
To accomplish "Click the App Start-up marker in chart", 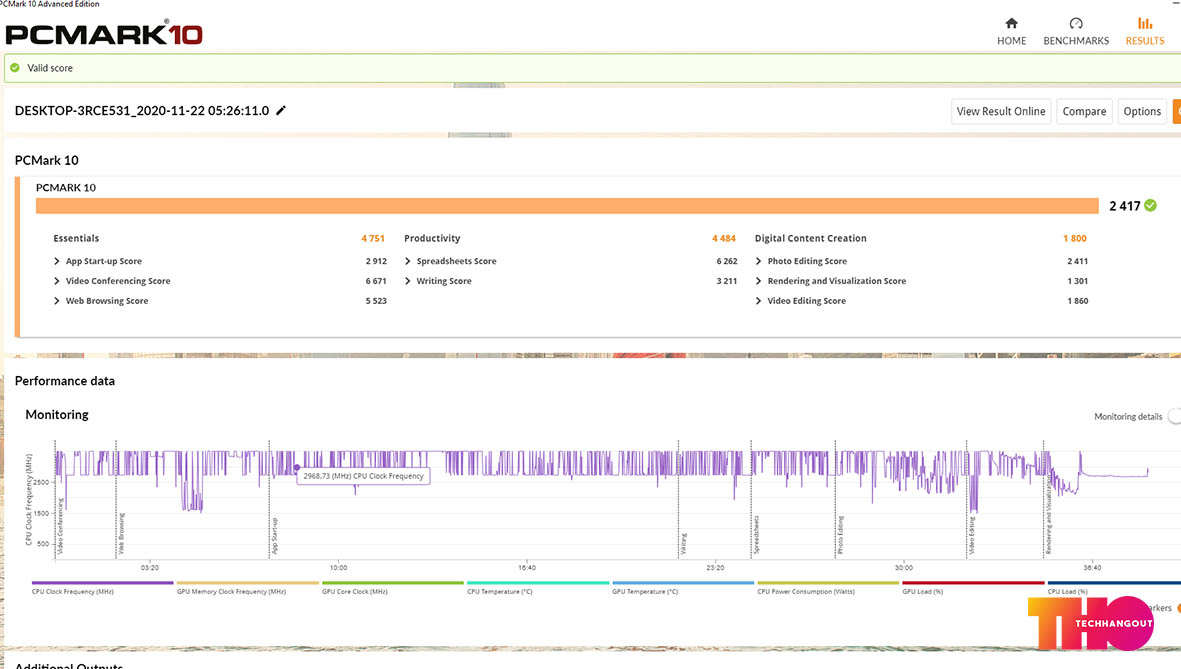I will click(x=275, y=536).
